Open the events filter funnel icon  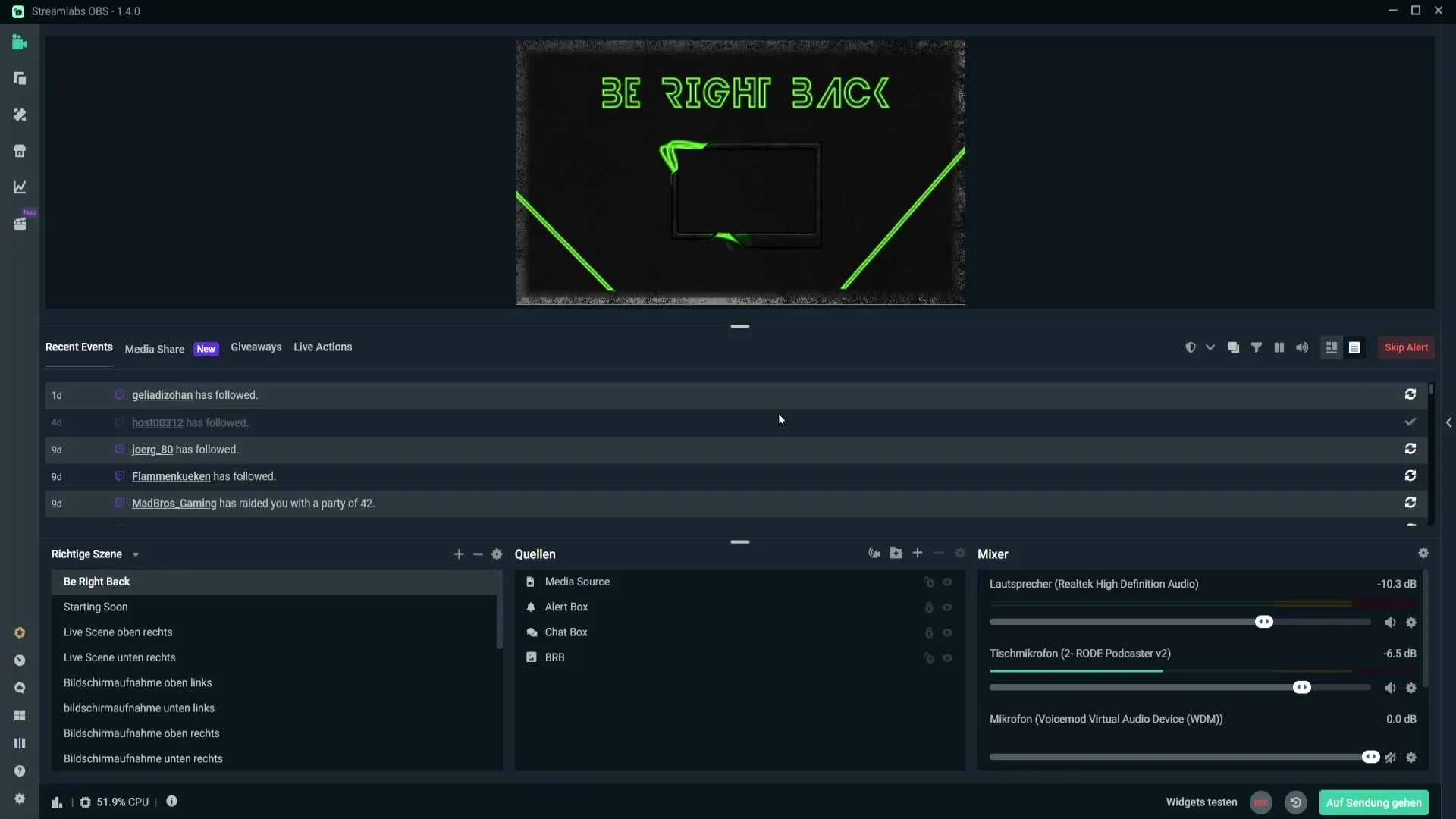1257,347
